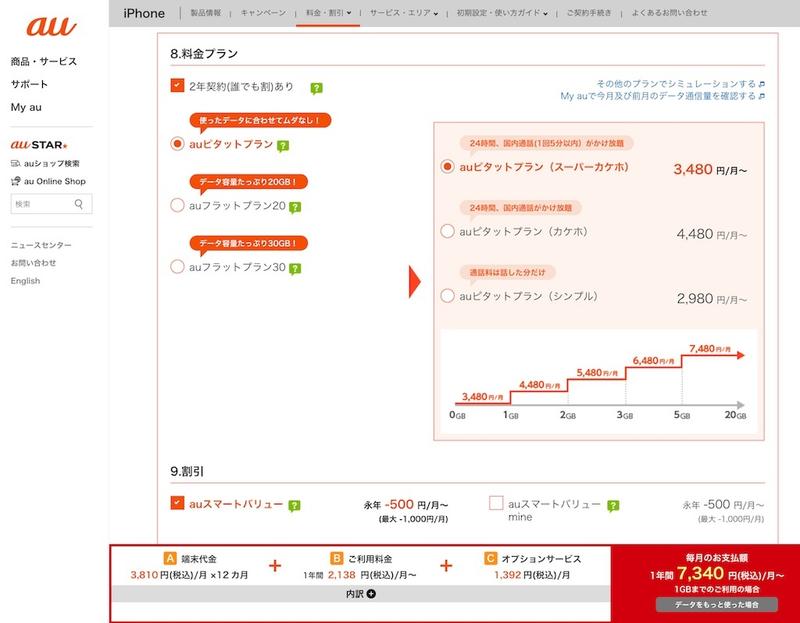Image resolution: width=800 pixels, height=623 pixels.
Task: Click plus icon next to 内訳
Action: coord(371,594)
